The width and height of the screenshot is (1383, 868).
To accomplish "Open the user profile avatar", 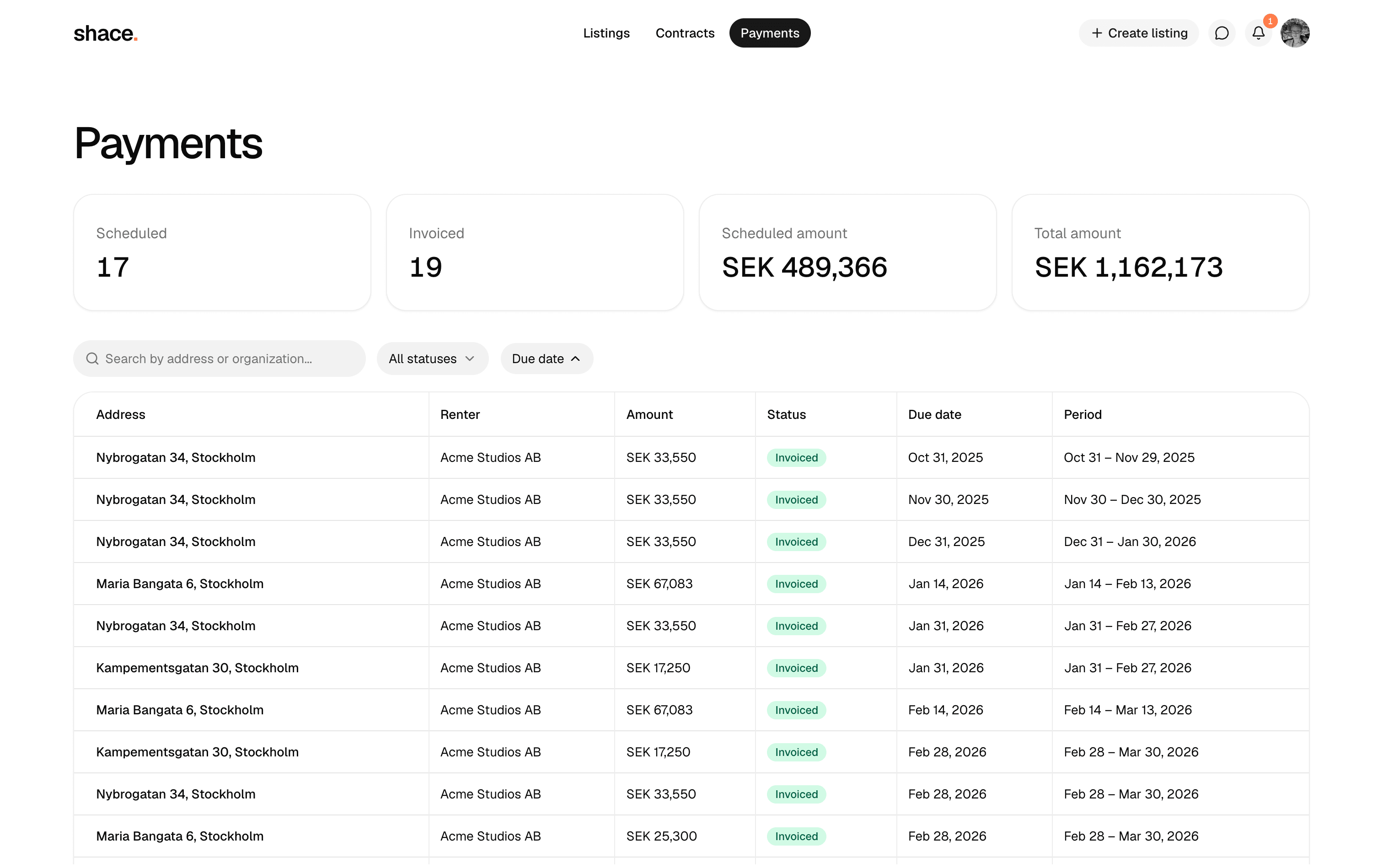I will pos(1295,33).
